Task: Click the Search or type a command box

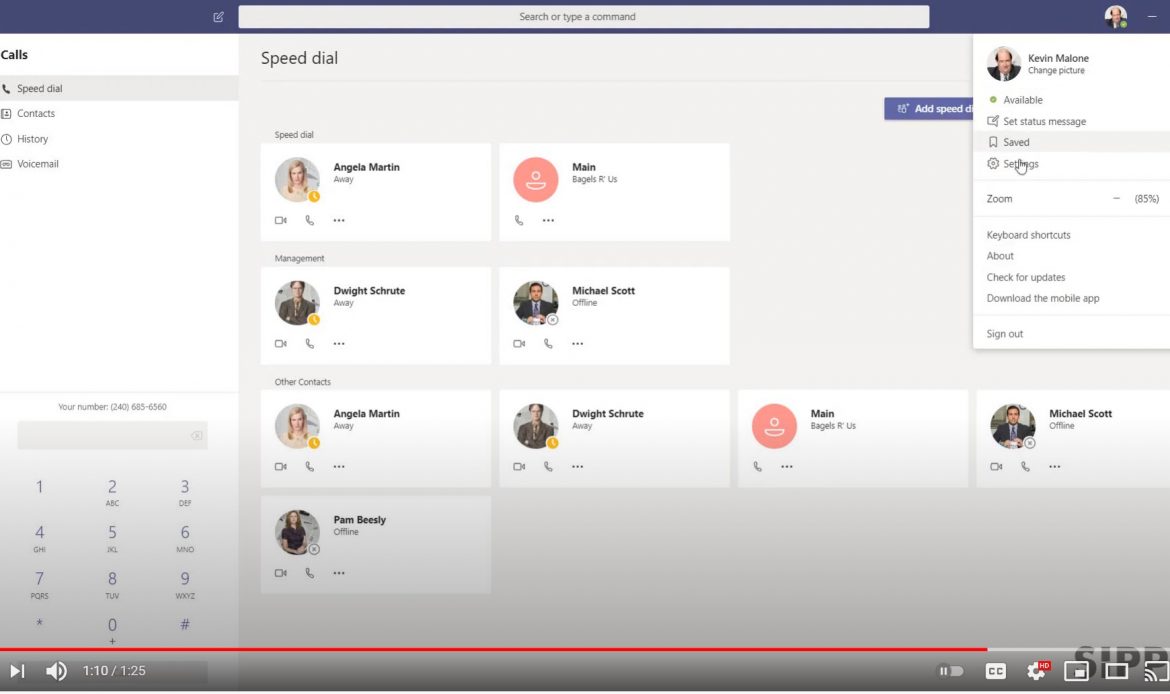Action: 583,17
